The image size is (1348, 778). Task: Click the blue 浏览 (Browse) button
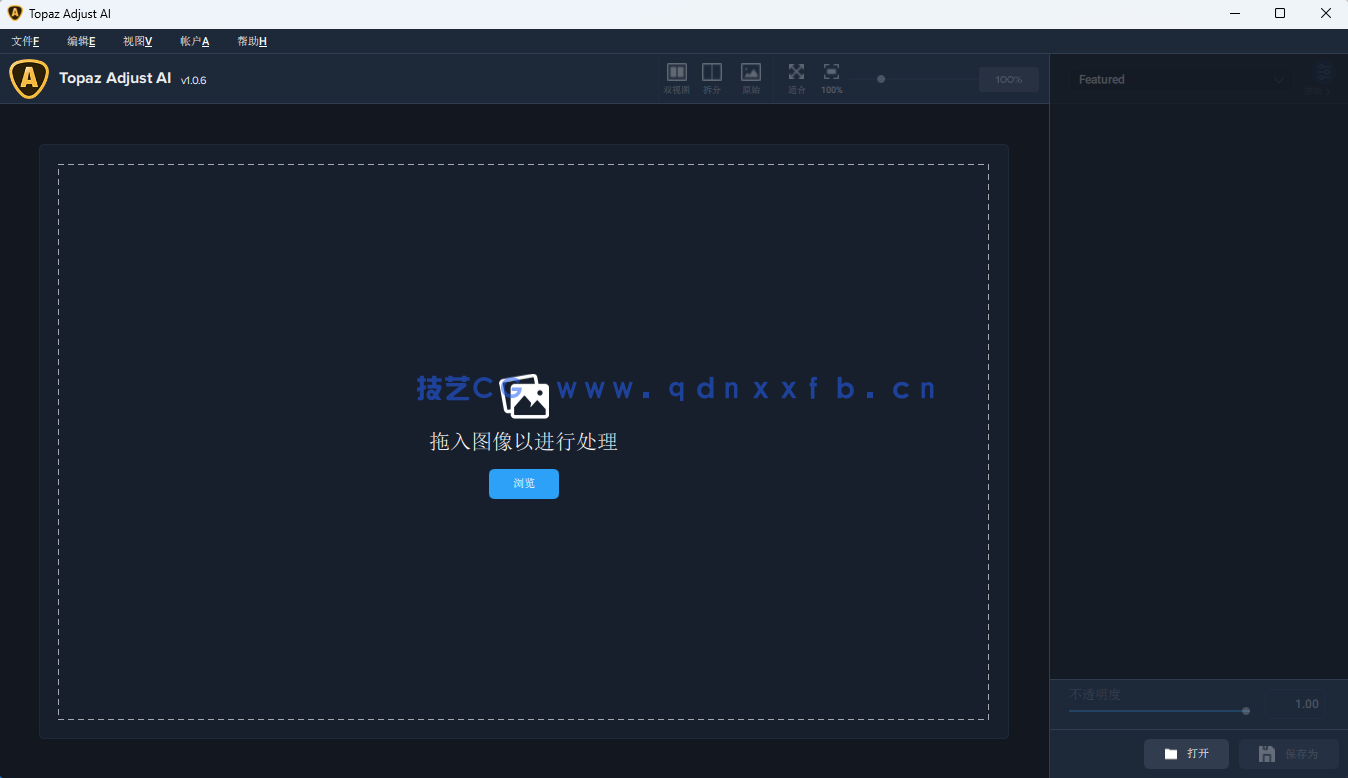click(x=524, y=484)
